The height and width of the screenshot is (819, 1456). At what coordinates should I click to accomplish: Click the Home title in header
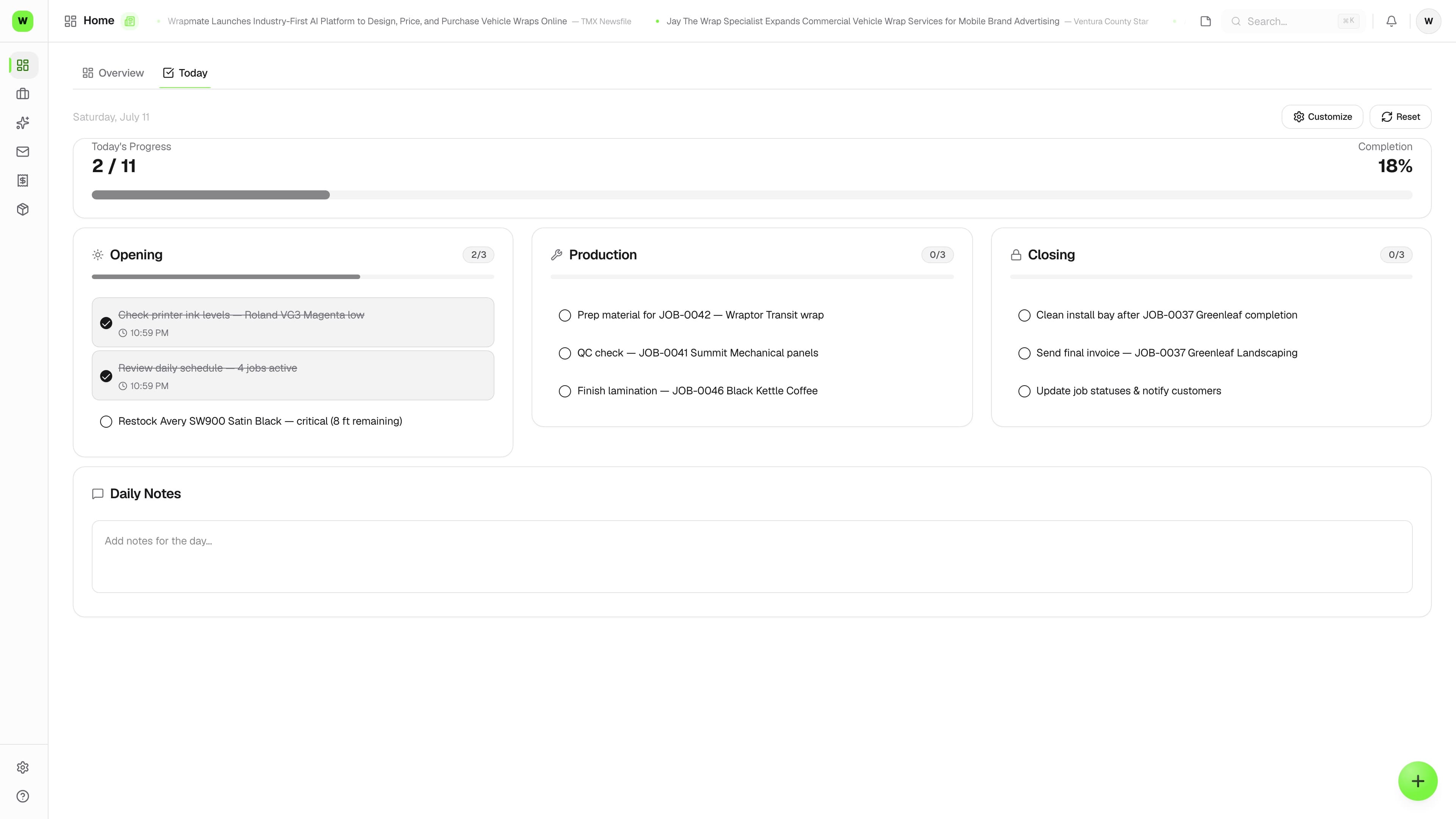point(99,20)
